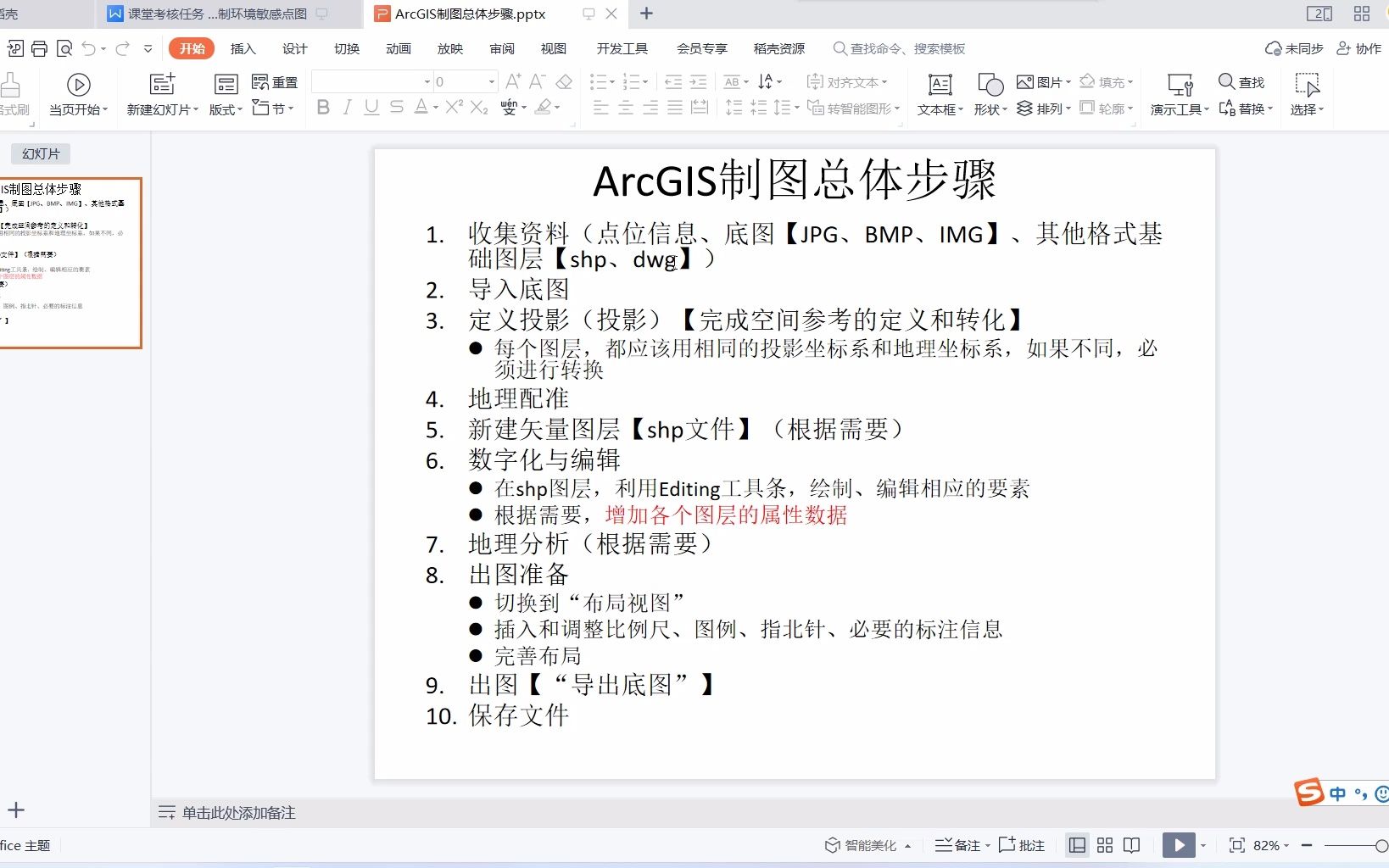
Task: Play slideshow from status bar
Action: pyautogui.click(x=1179, y=845)
